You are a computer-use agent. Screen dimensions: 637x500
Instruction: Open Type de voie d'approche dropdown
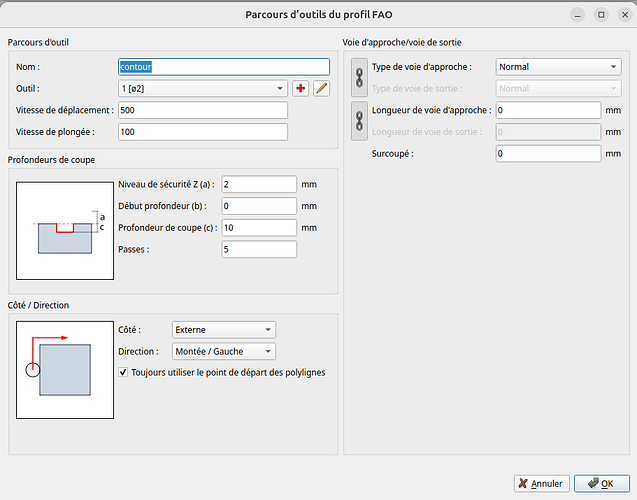click(x=558, y=67)
